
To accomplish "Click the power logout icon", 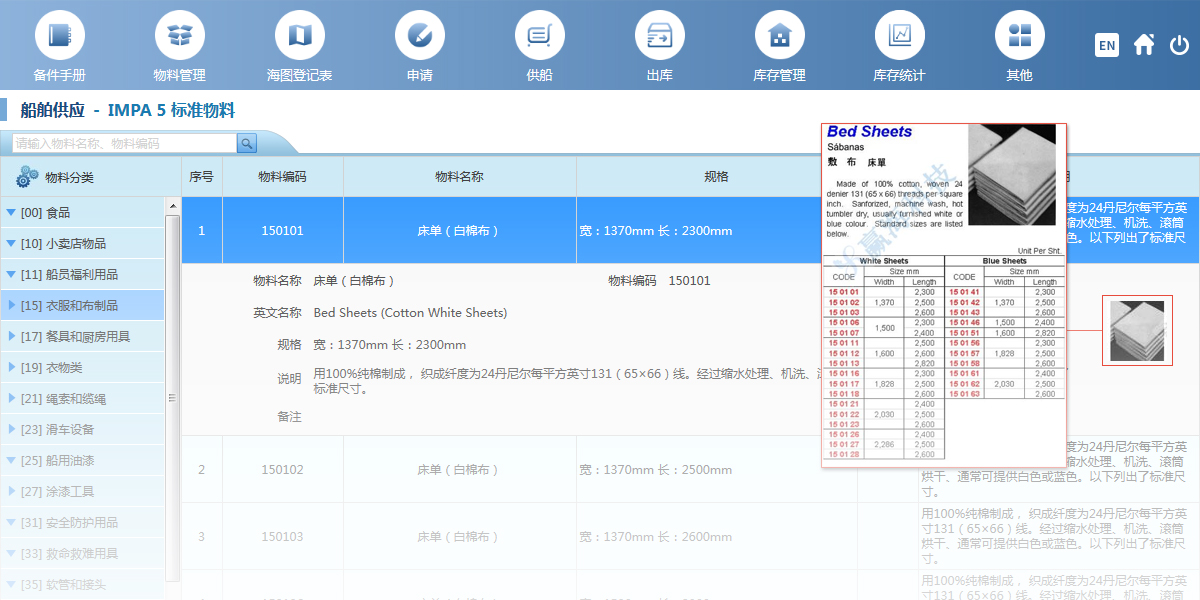I will click(1180, 44).
